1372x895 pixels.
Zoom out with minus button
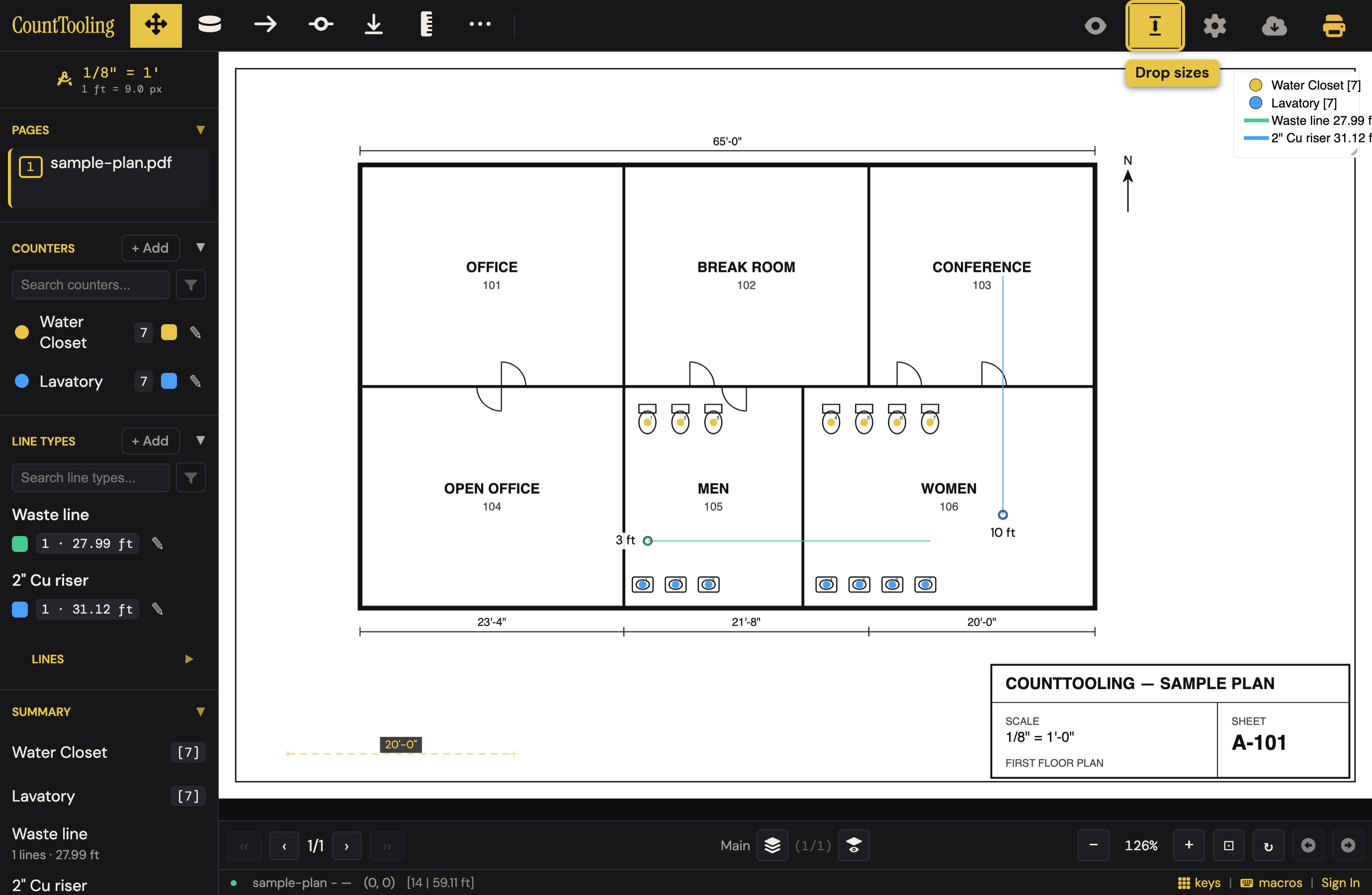click(1094, 845)
